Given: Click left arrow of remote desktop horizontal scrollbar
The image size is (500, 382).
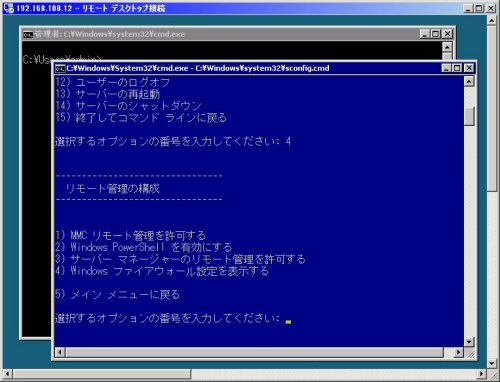Looking at the screenshot, I should [8, 374].
